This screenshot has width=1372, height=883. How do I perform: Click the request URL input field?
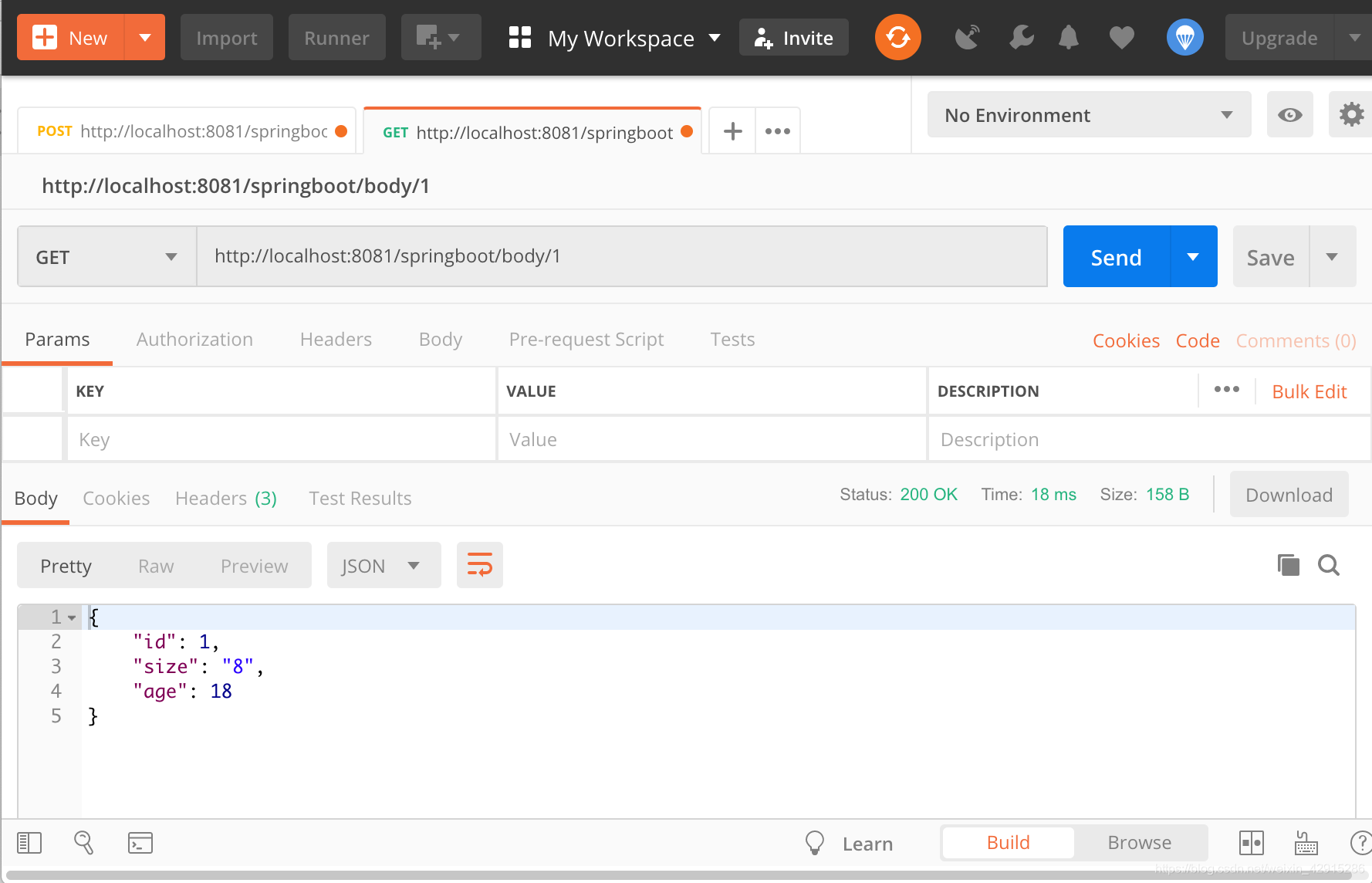click(622, 256)
